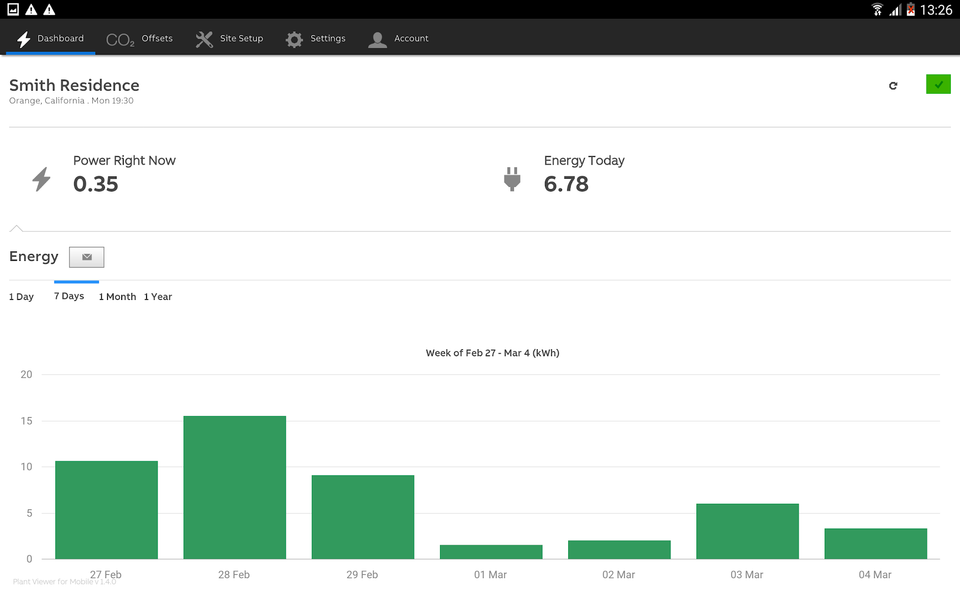960x600 pixels.
Task: Click the Smith Residence title
Action: tap(74, 85)
